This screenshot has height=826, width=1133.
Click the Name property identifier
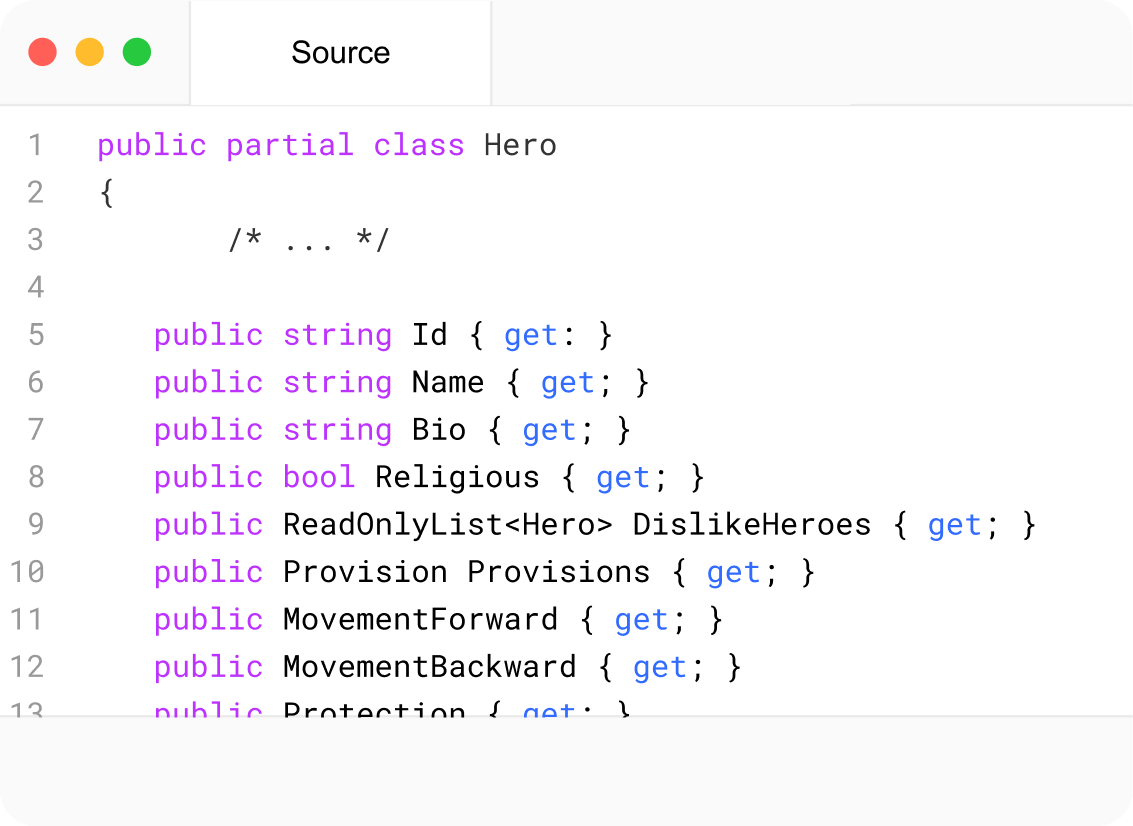coord(448,382)
